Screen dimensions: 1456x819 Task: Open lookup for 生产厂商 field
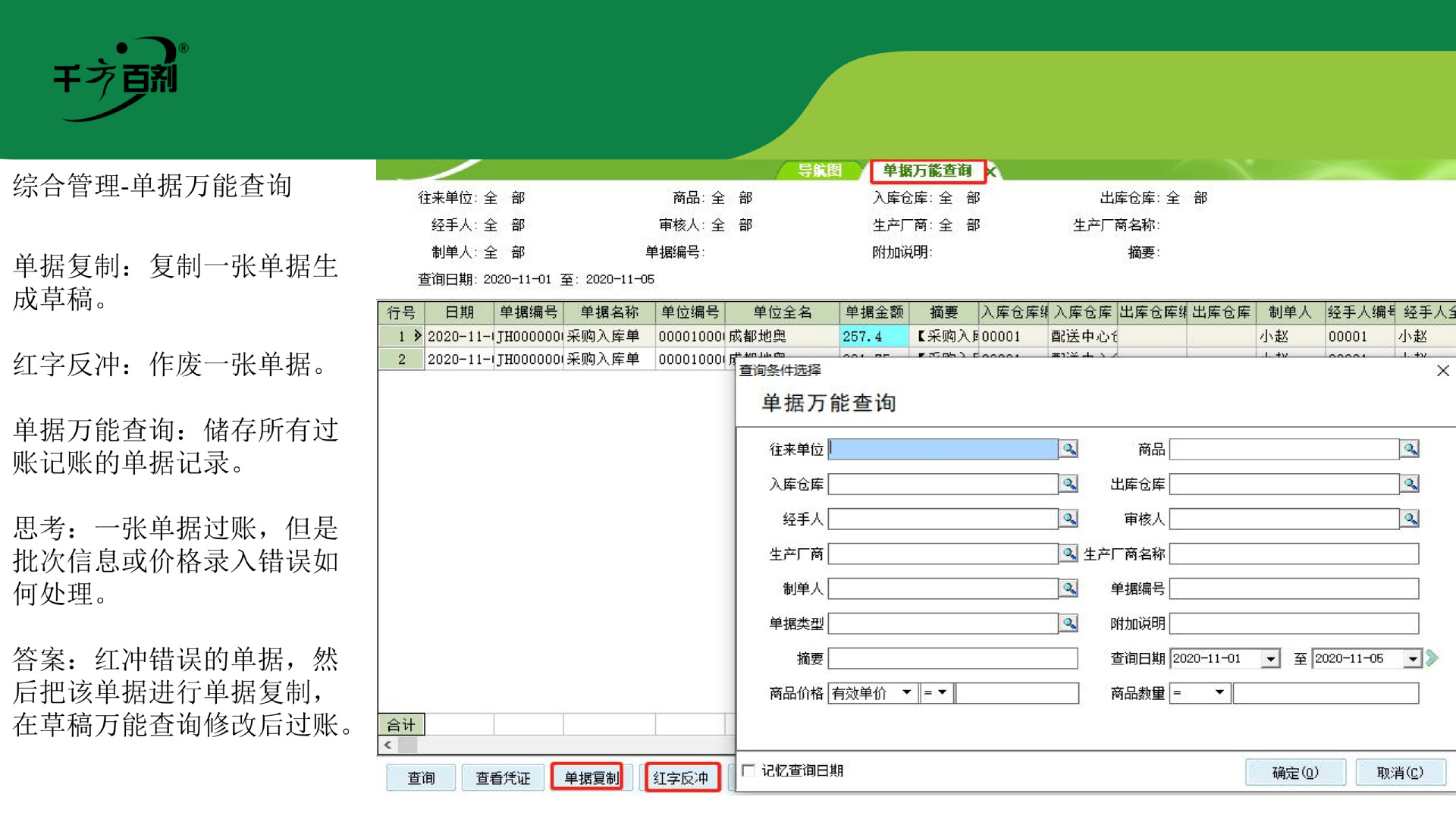[x=1068, y=554]
